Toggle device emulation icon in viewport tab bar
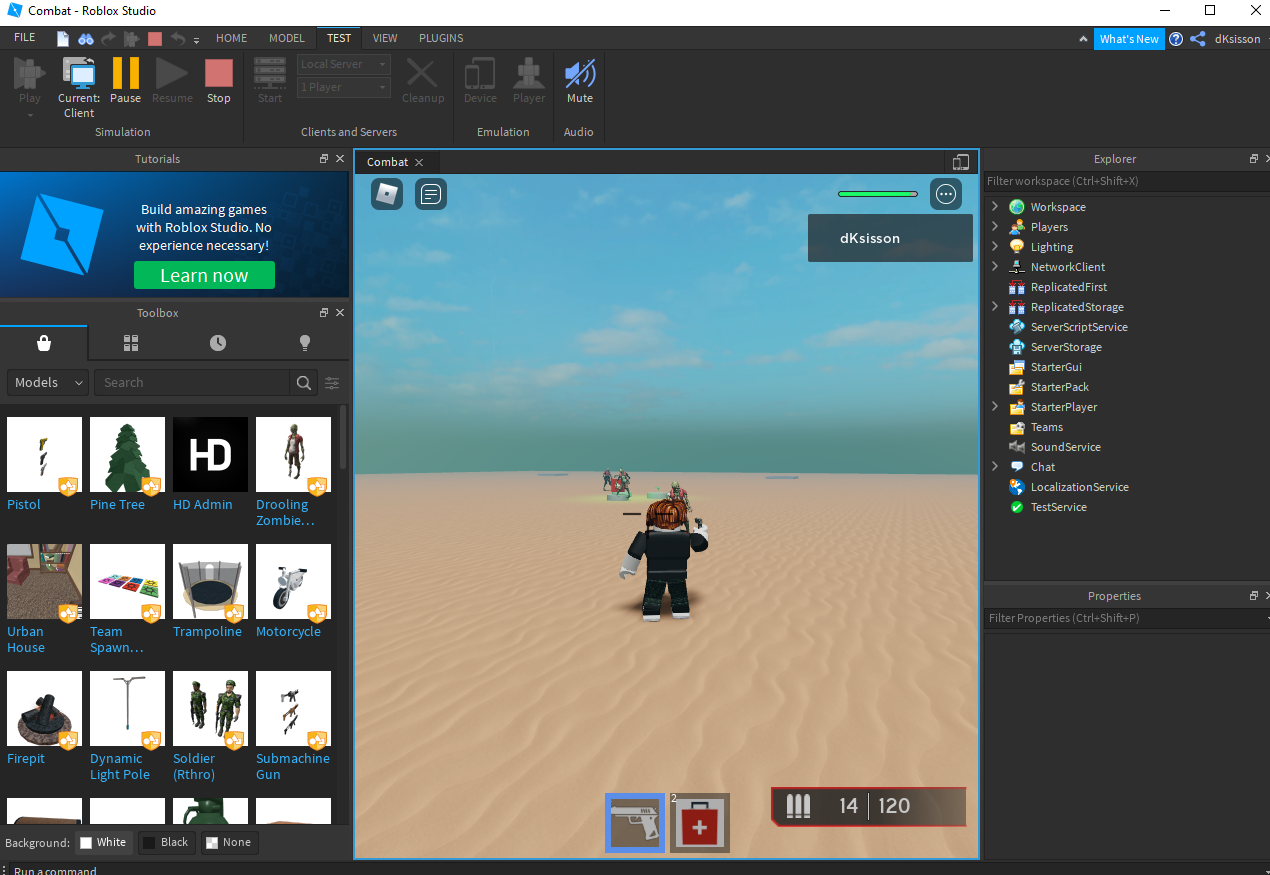 coord(961,162)
